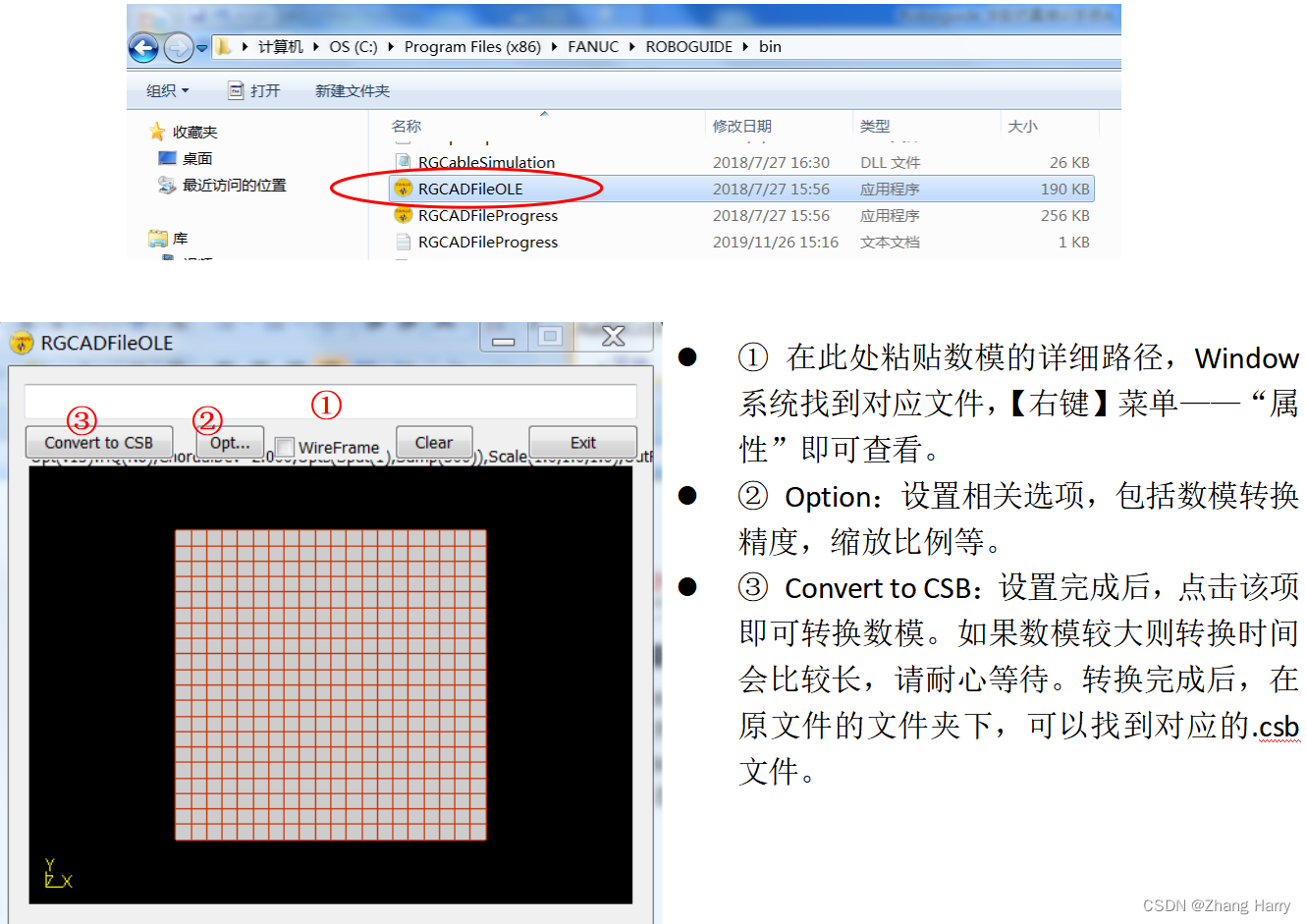
Task: Click the path input field in RGCADFileOLE
Action: (x=331, y=402)
